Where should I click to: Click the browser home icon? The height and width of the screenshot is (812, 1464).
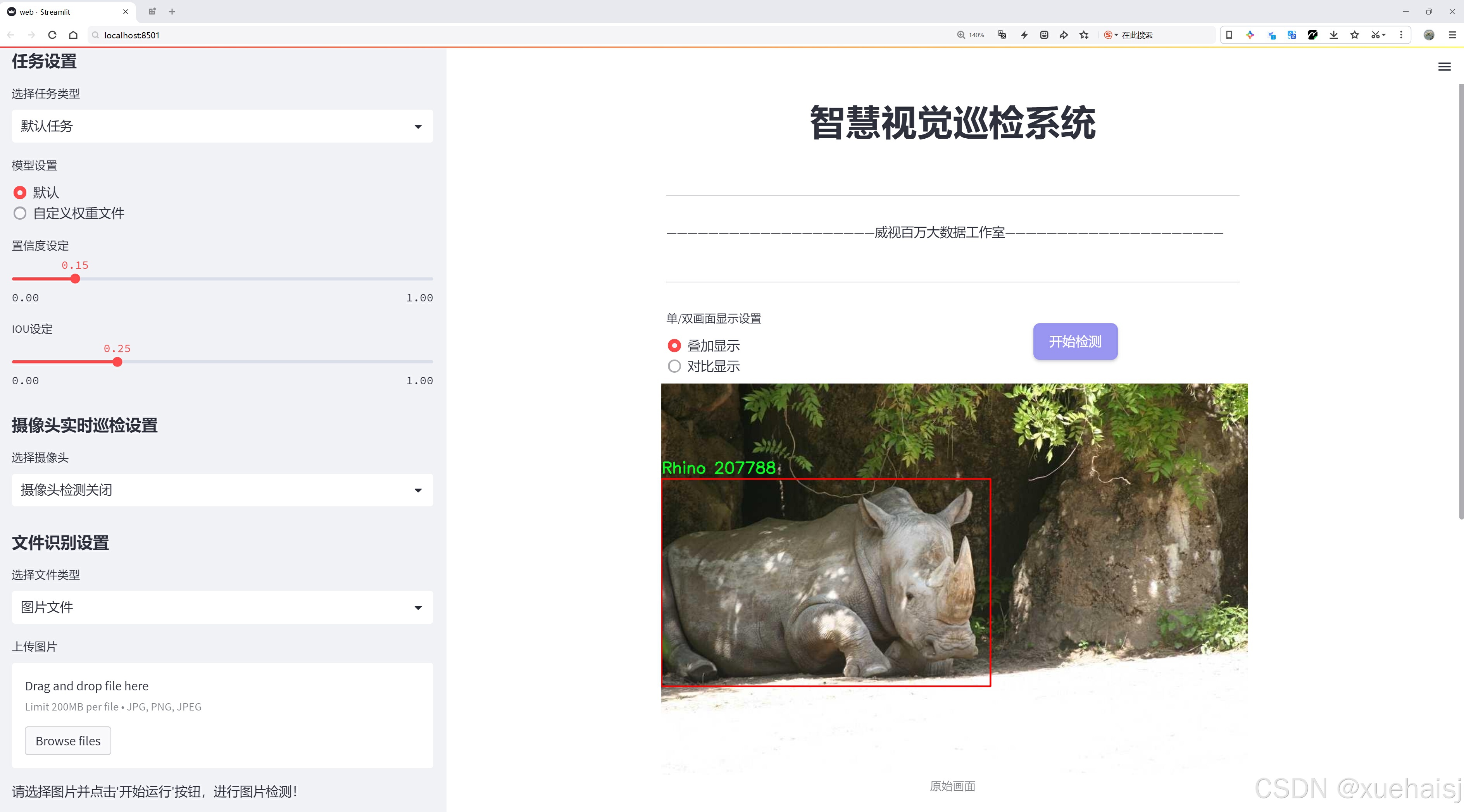coord(73,35)
